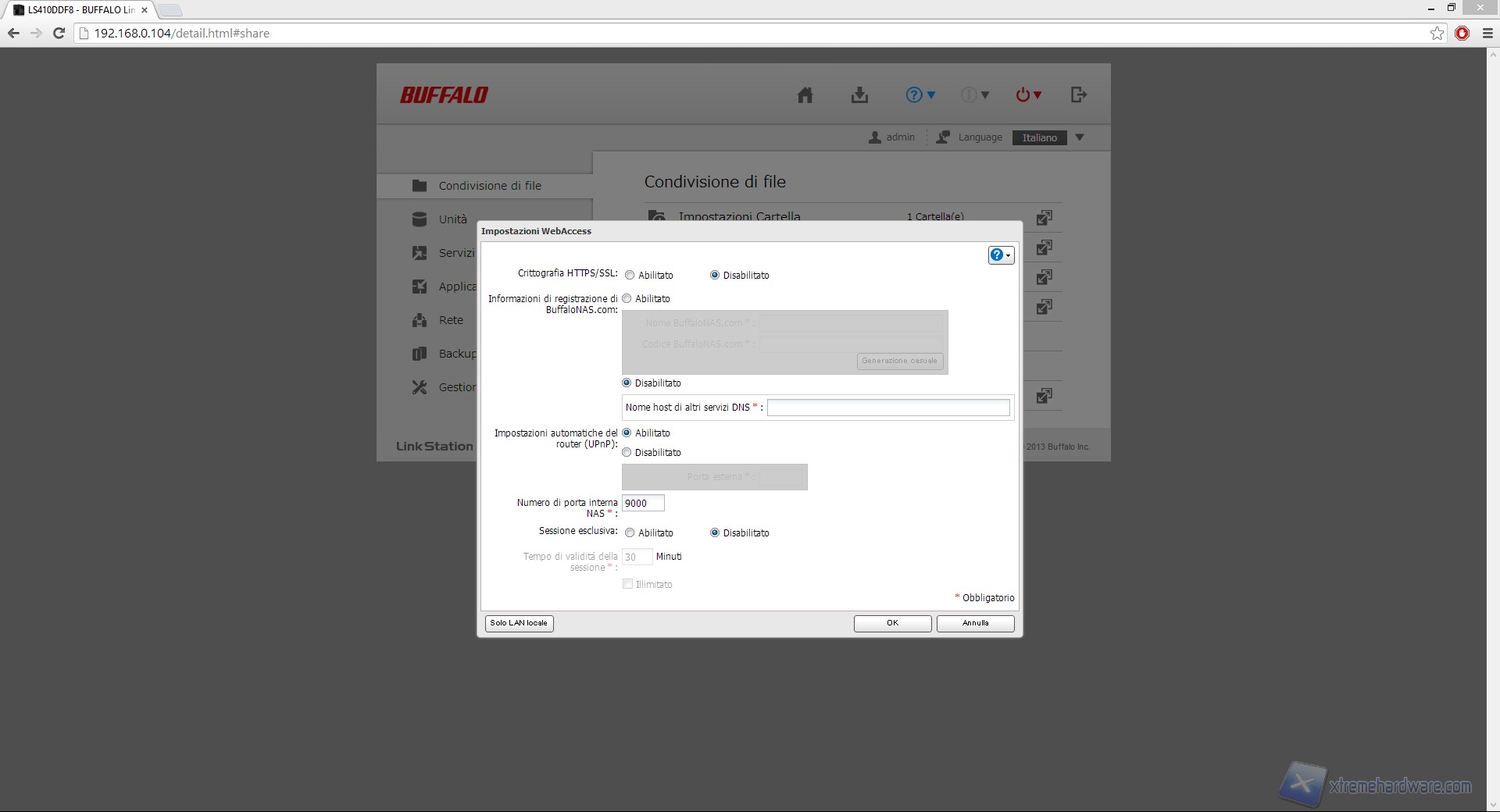Open settings icon beside Impostazioni Cartella row
The width and height of the screenshot is (1500, 812).
click(1044, 217)
